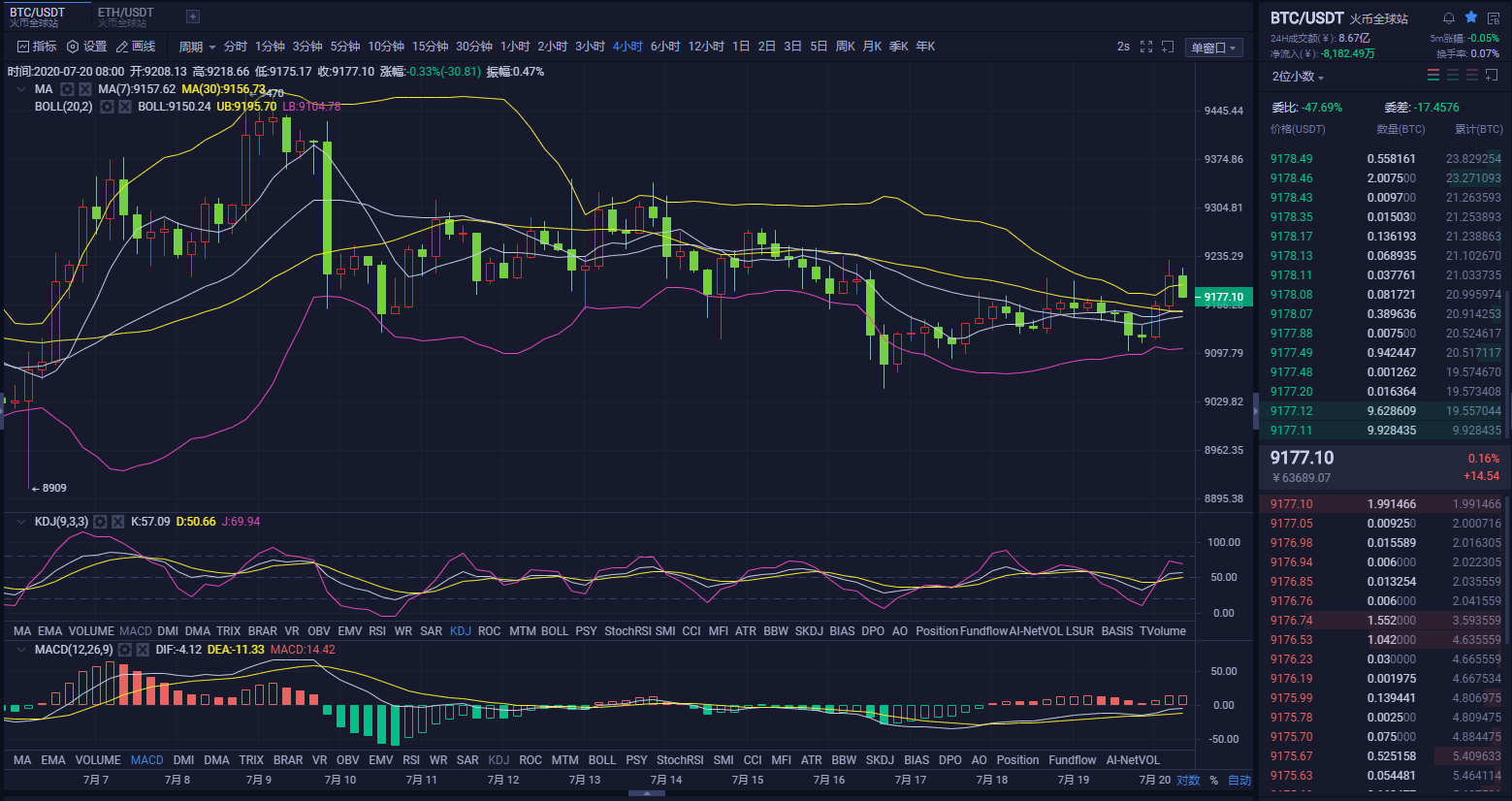1512x801 pixels.
Task: Switch KDJ panel to LSUR indicator
Action: pos(1079,631)
